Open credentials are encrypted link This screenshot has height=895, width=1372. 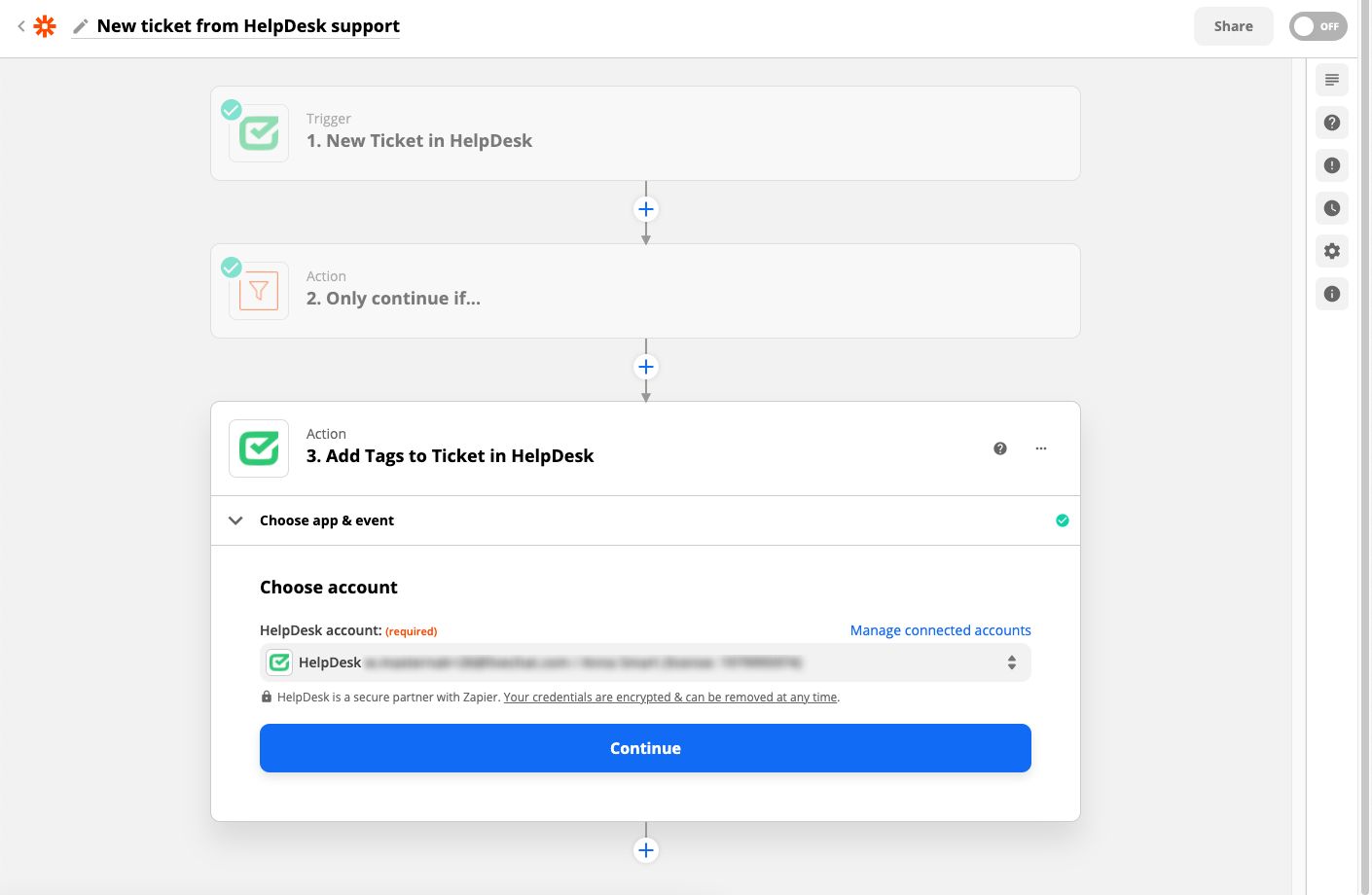pos(670,698)
